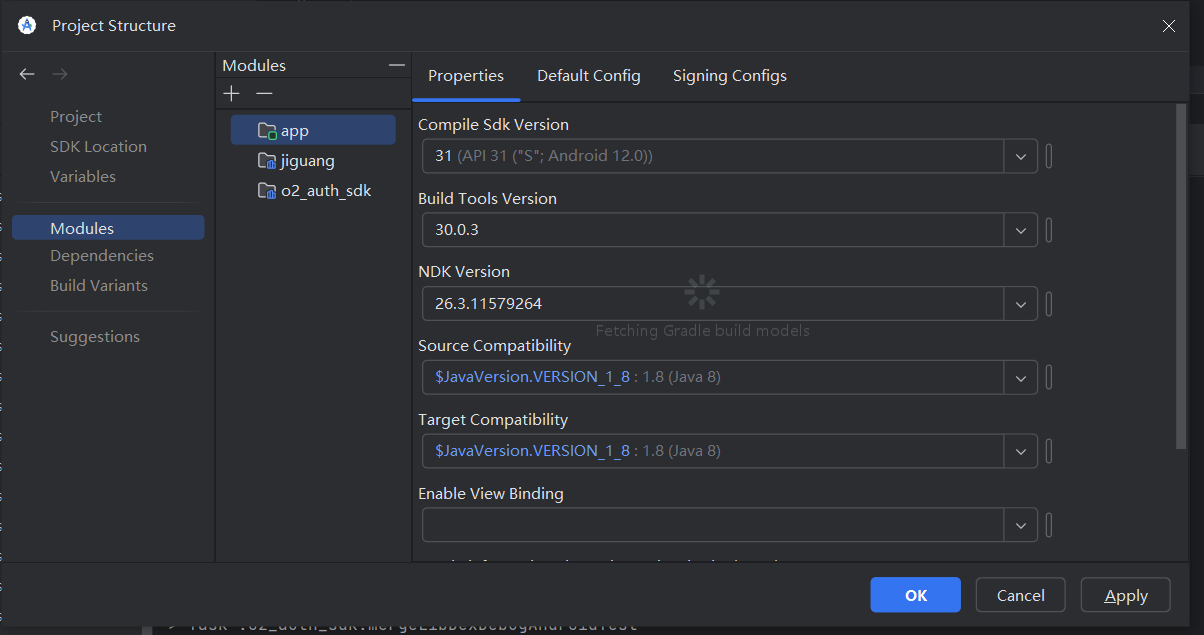Click the forward navigation arrow
Image resolution: width=1204 pixels, height=635 pixels.
pos(60,74)
